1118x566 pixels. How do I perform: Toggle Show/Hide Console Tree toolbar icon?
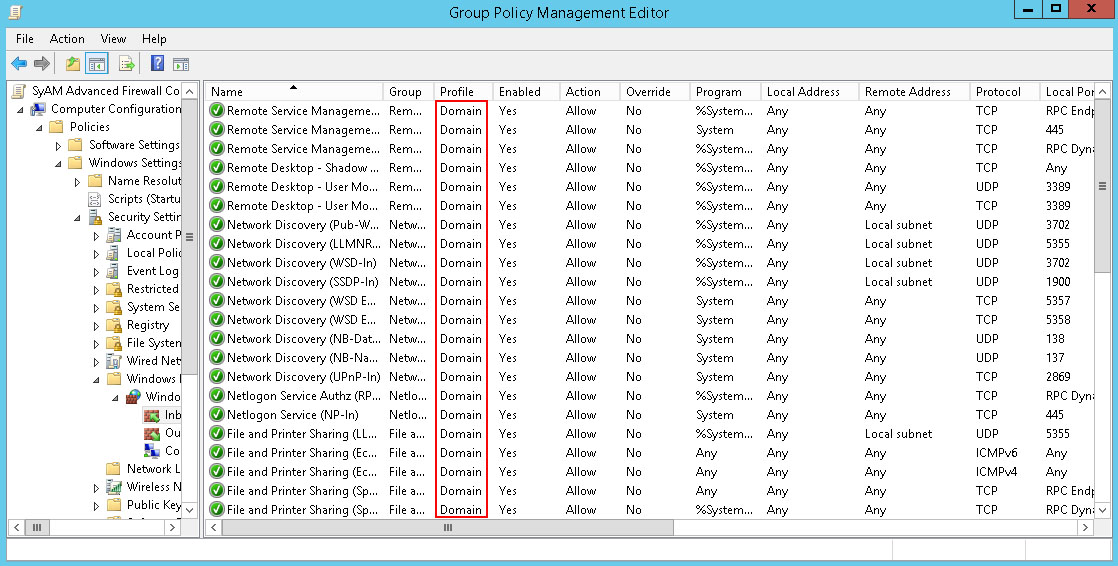[x=97, y=64]
